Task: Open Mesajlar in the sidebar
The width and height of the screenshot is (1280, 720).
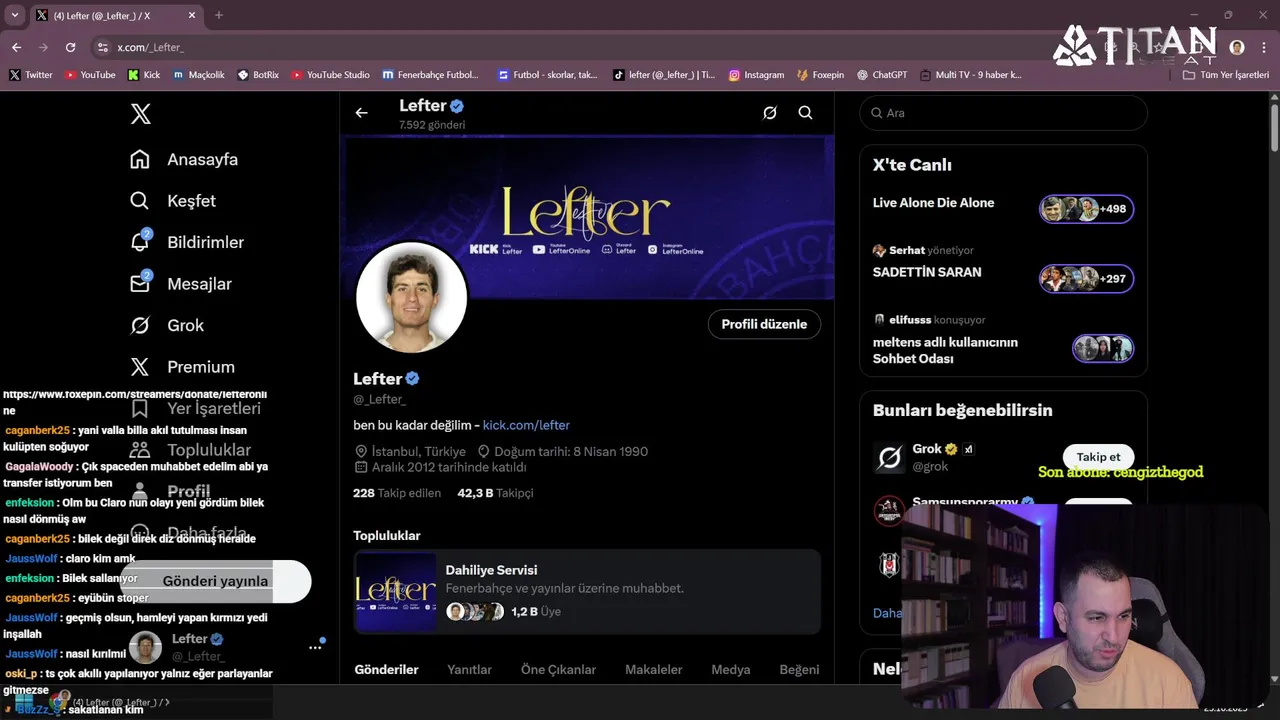Action: click(x=181, y=284)
